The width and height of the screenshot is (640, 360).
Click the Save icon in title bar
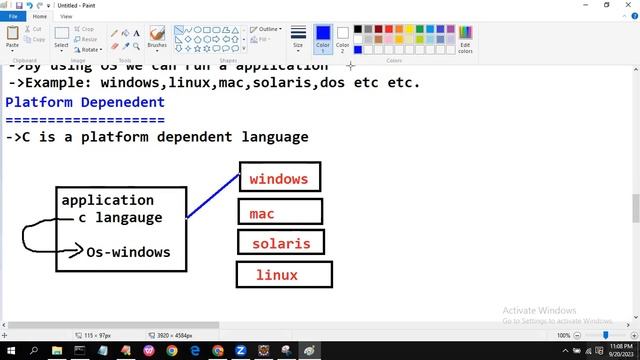tap(19, 5)
